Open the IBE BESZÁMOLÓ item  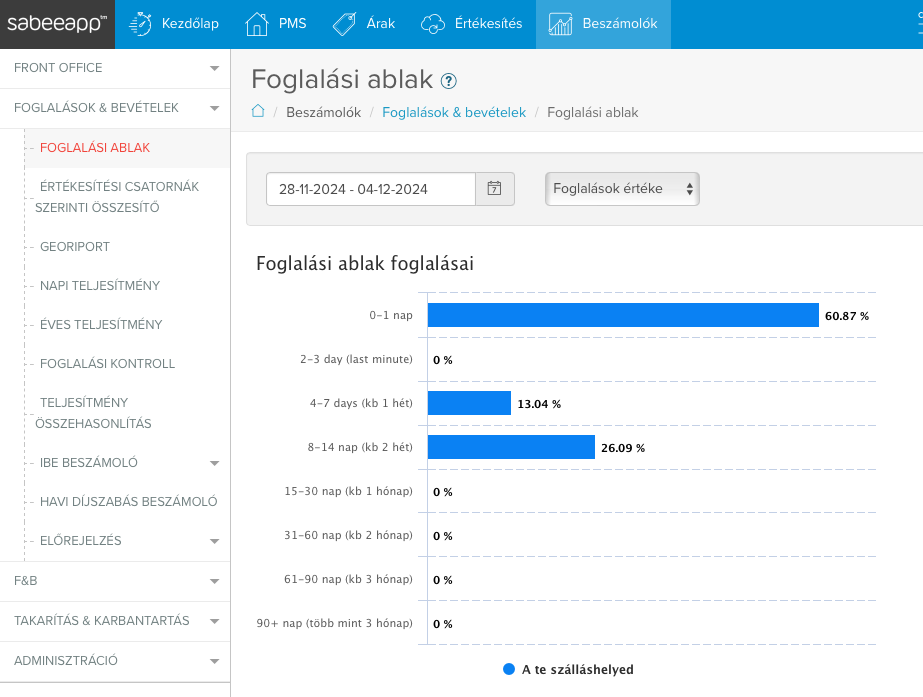point(88,463)
